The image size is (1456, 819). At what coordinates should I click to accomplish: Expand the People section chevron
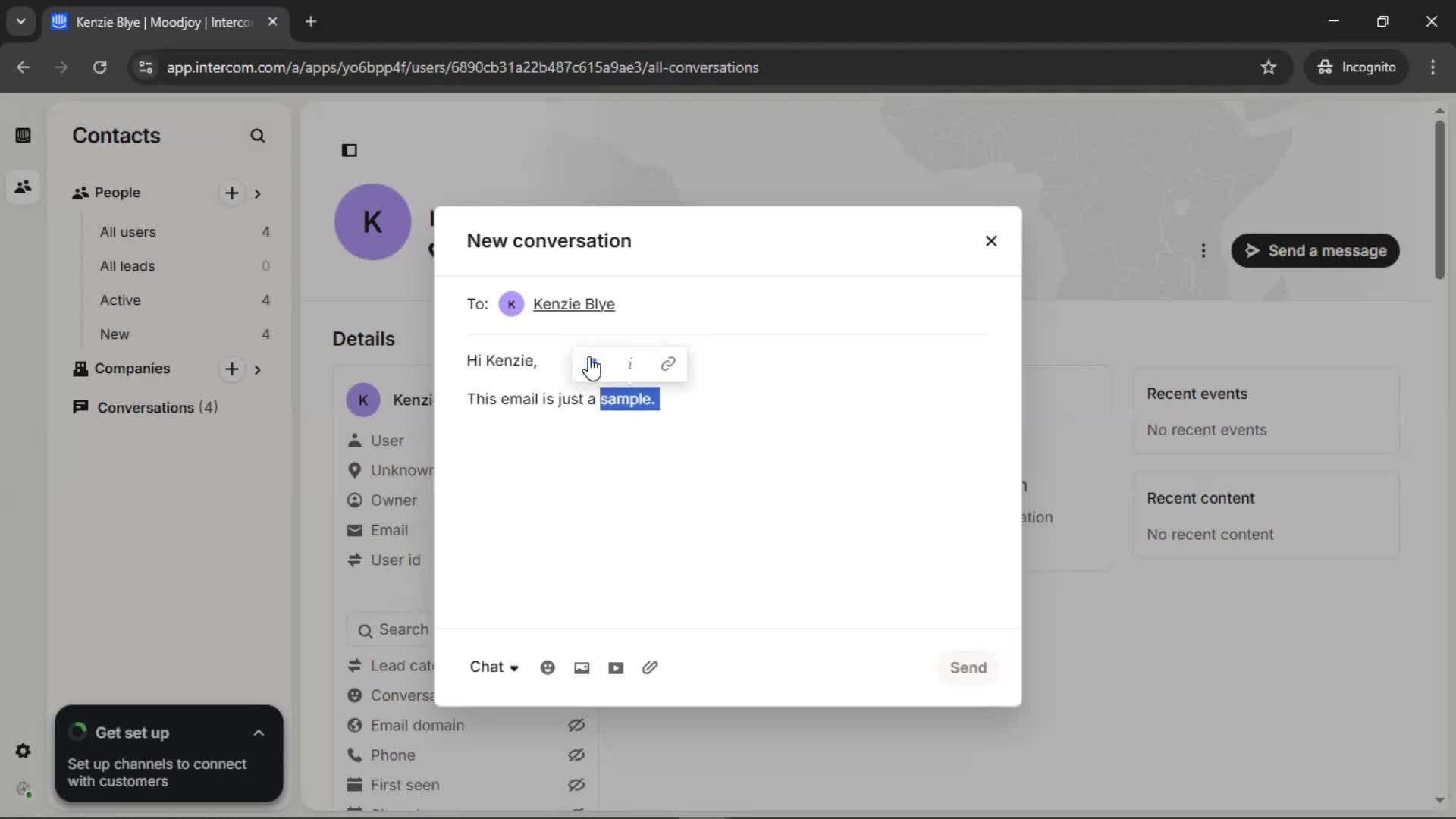tap(258, 193)
